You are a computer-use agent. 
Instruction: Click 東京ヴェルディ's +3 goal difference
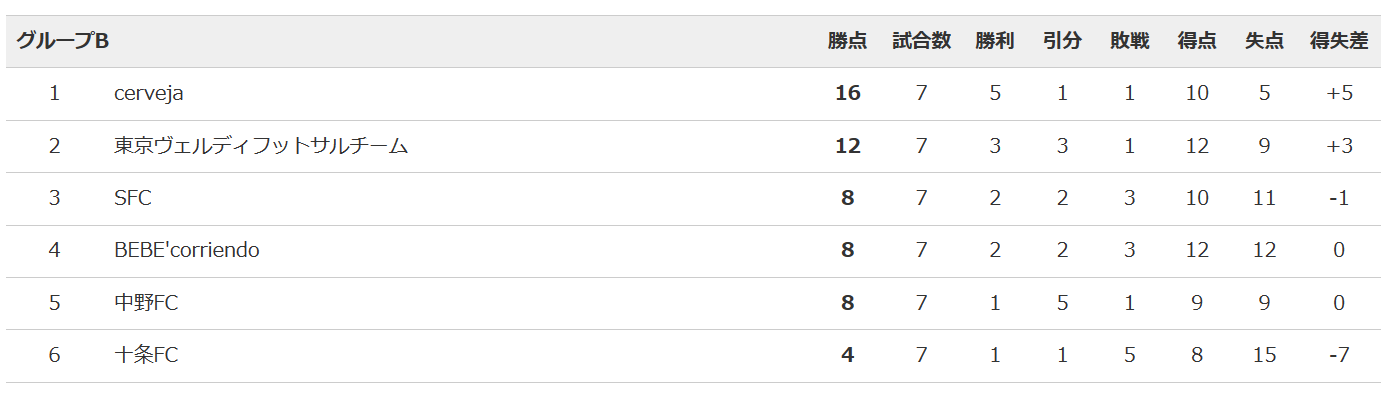1339,146
